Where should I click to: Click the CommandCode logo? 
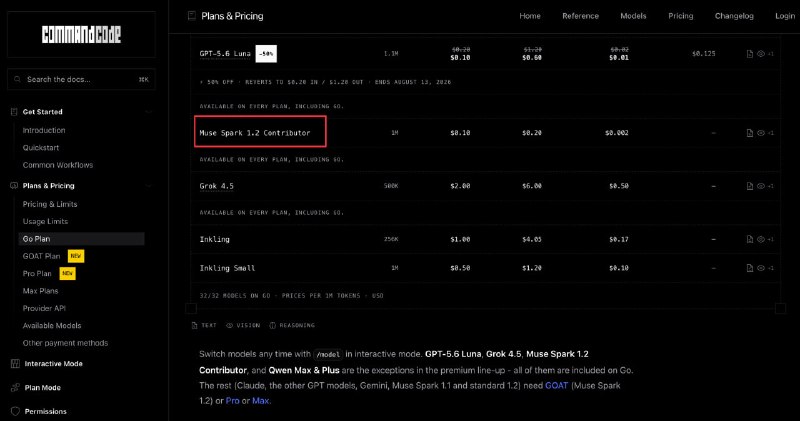tap(81, 34)
